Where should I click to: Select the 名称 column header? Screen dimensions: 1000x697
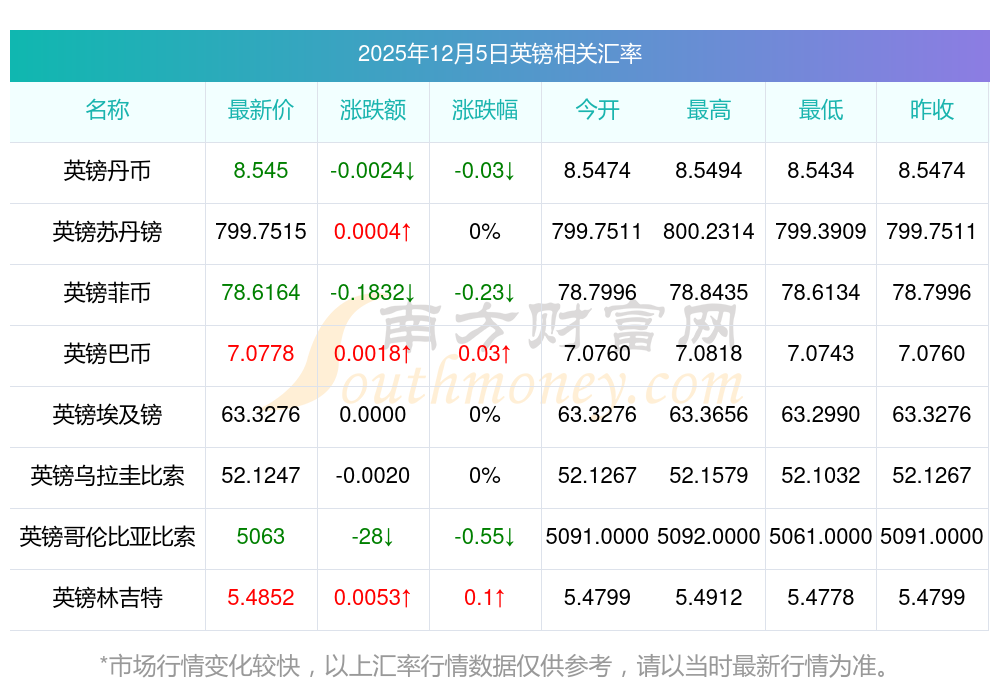click(x=107, y=110)
